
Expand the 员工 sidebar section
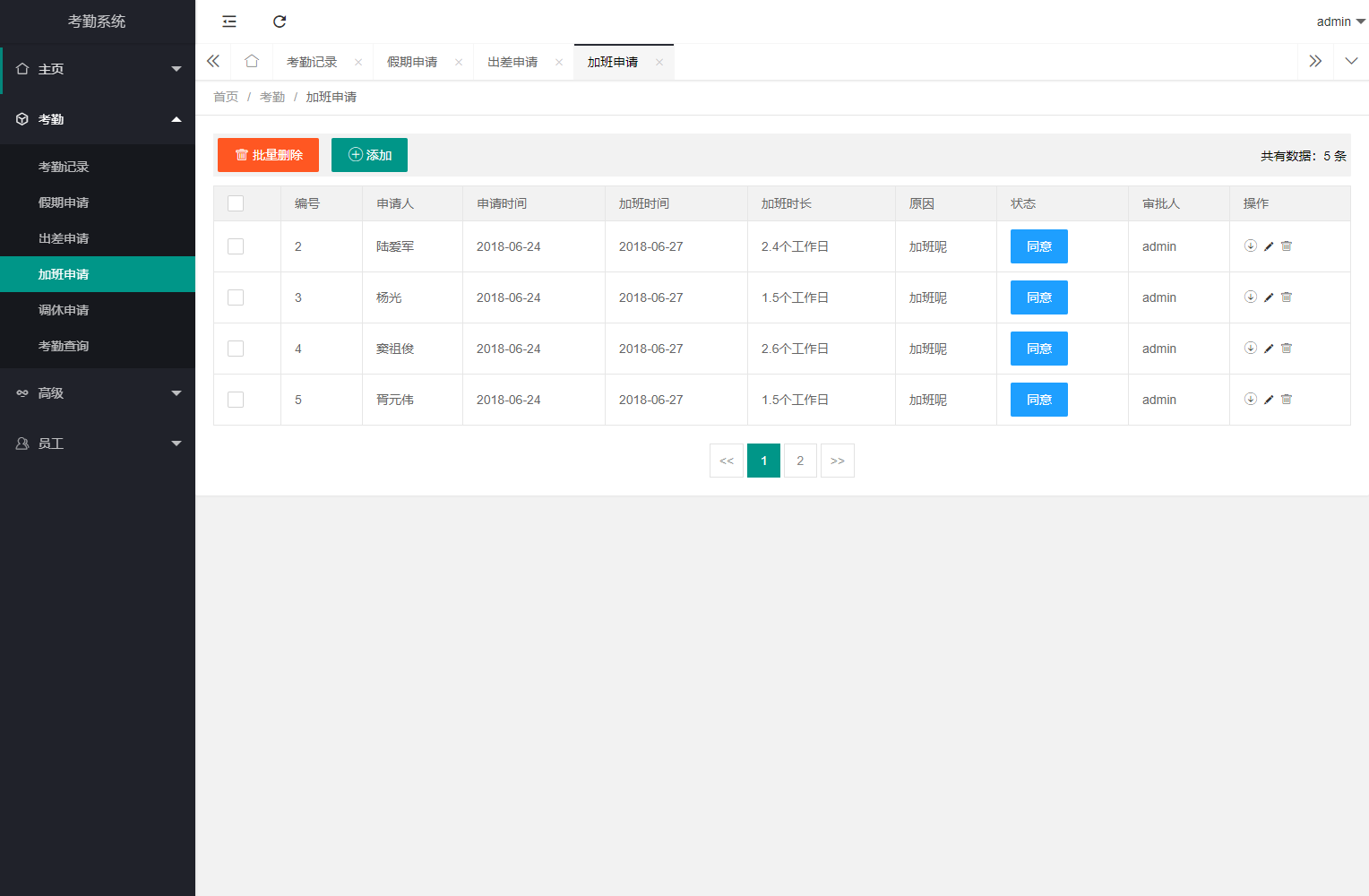98,444
